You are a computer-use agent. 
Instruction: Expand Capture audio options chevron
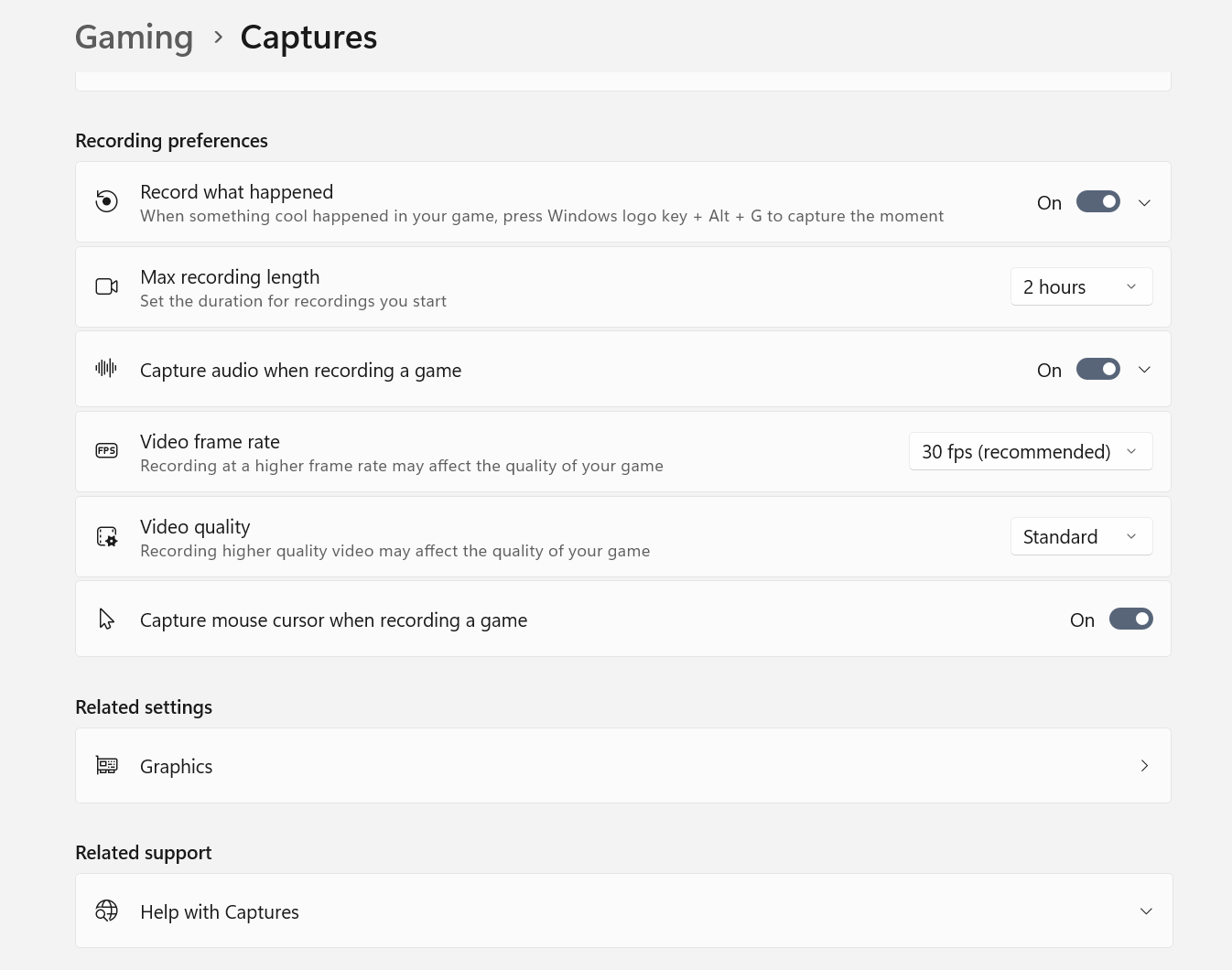(1144, 369)
